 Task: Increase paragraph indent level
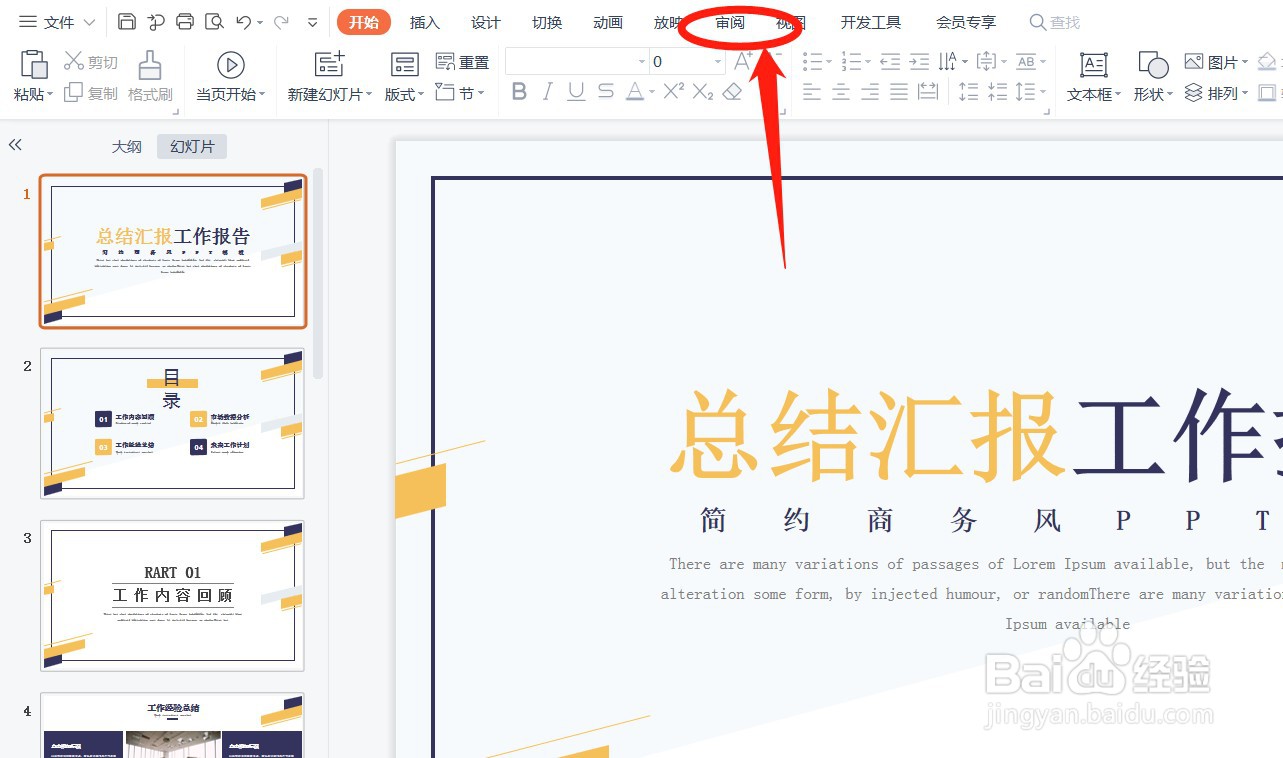919,62
